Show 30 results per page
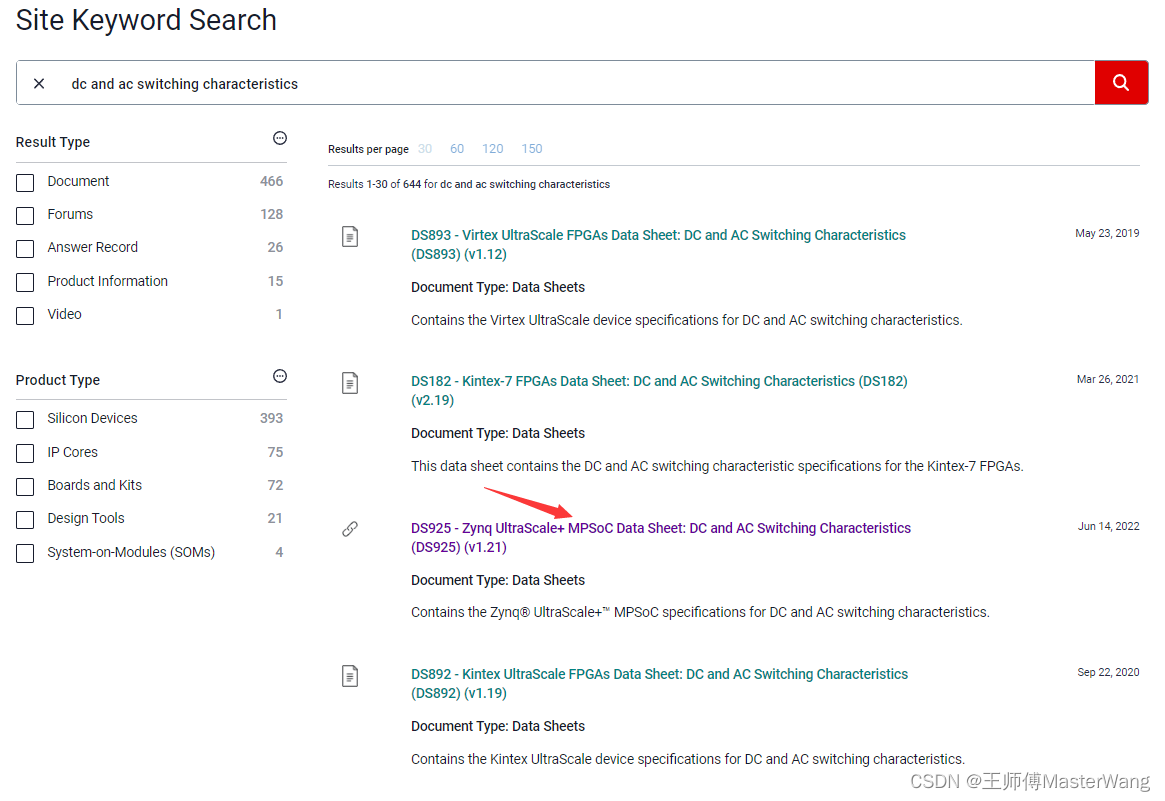The width and height of the screenshot is (1165, 801). point(425,149)
